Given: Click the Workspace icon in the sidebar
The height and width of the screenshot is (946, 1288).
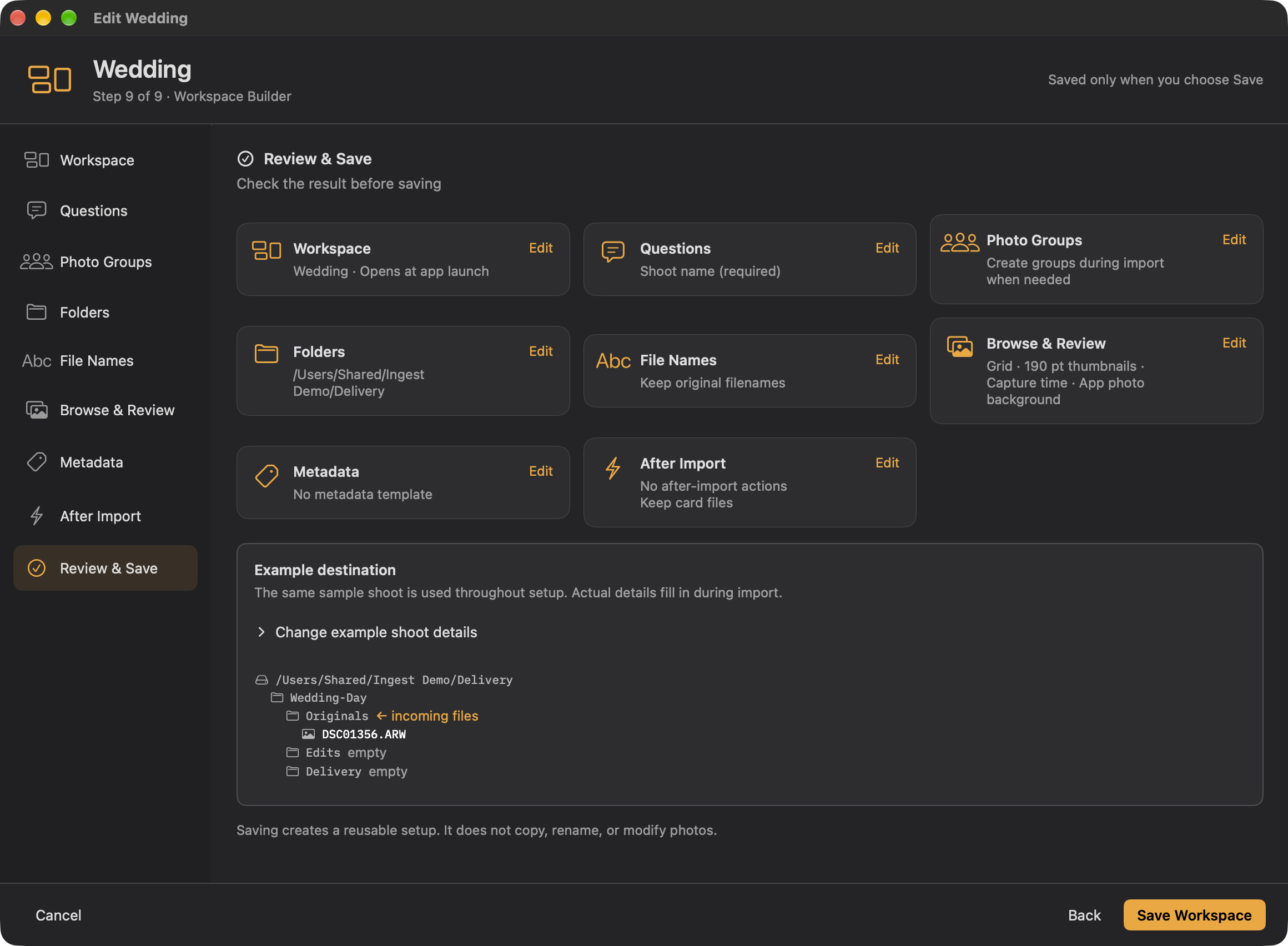Looking at the screenshot, I should (37, 160).
